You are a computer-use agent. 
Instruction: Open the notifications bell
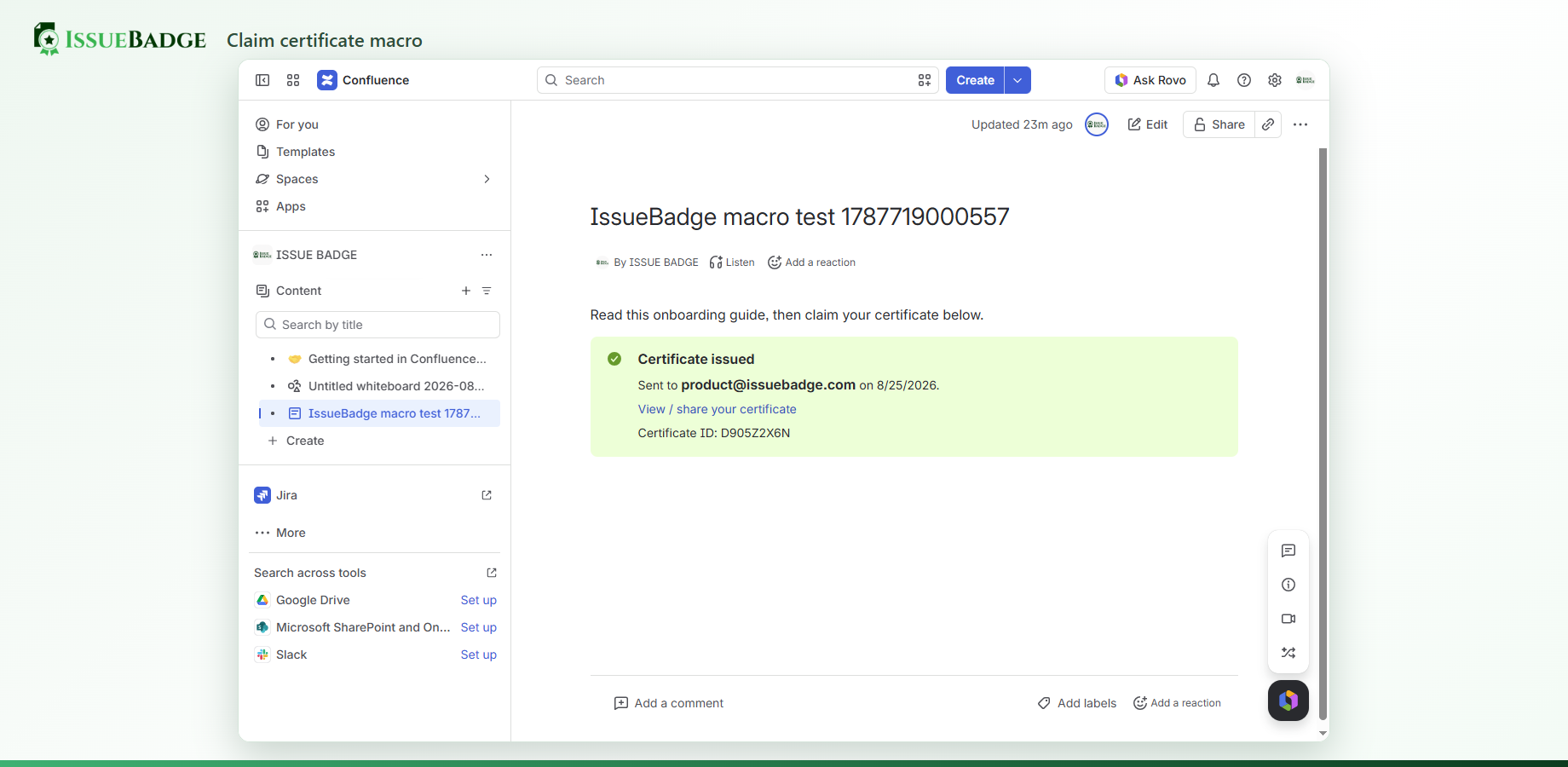[1213, 80]
